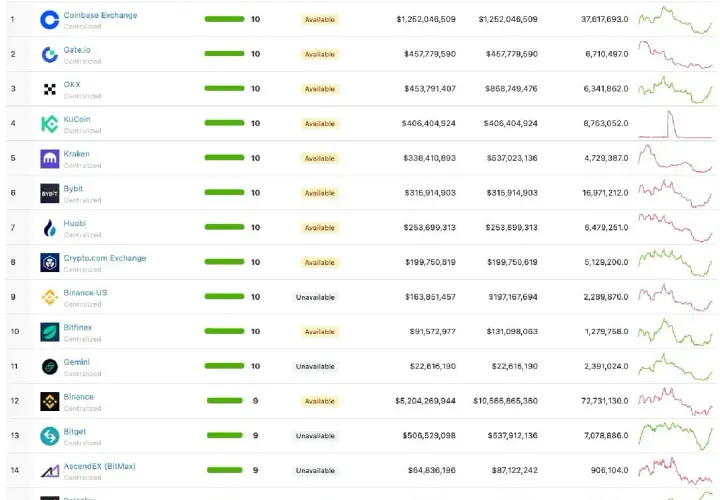Click the value $22,616,190 in Gemini normalized column
720x500 pixels.
[x=433, y=366]
